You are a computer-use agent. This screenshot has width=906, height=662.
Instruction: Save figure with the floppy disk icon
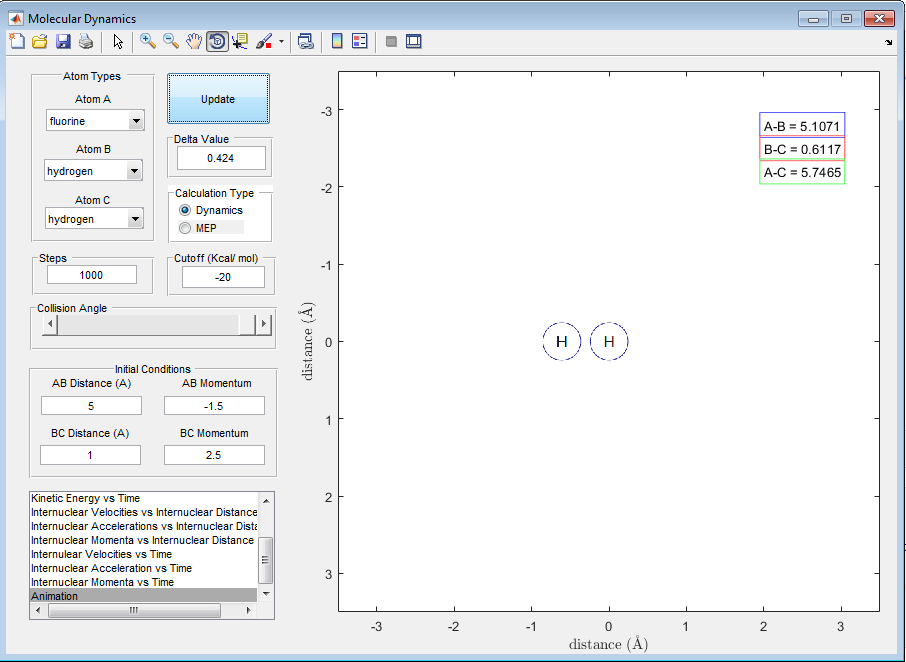pyautogui.click(x=62, y=41)
